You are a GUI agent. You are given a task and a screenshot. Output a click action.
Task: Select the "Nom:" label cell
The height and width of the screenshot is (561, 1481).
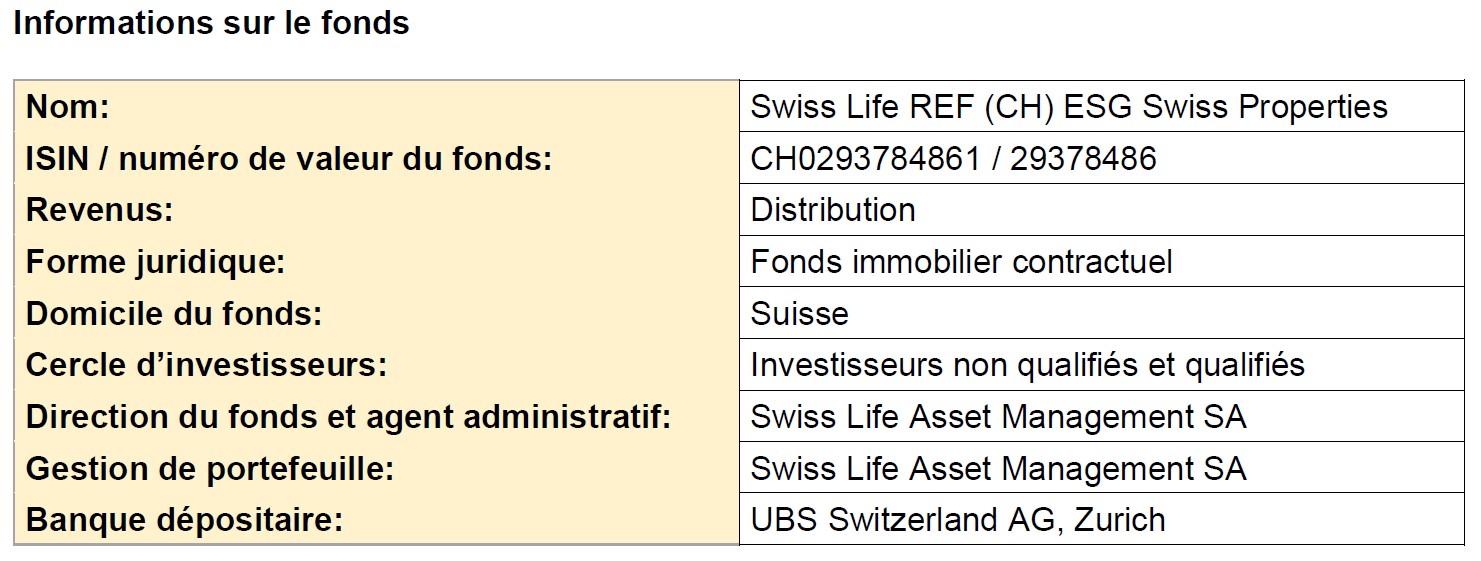click(67, 107)
